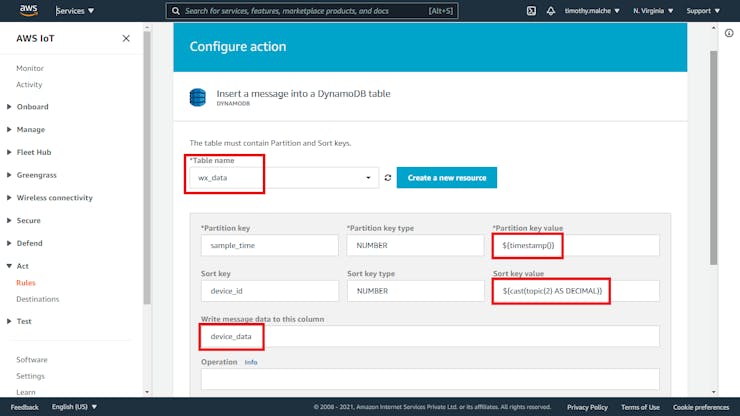Click the Partition key field sample_time
Viewport: 740px width, 416px height.
pos(269,246)
